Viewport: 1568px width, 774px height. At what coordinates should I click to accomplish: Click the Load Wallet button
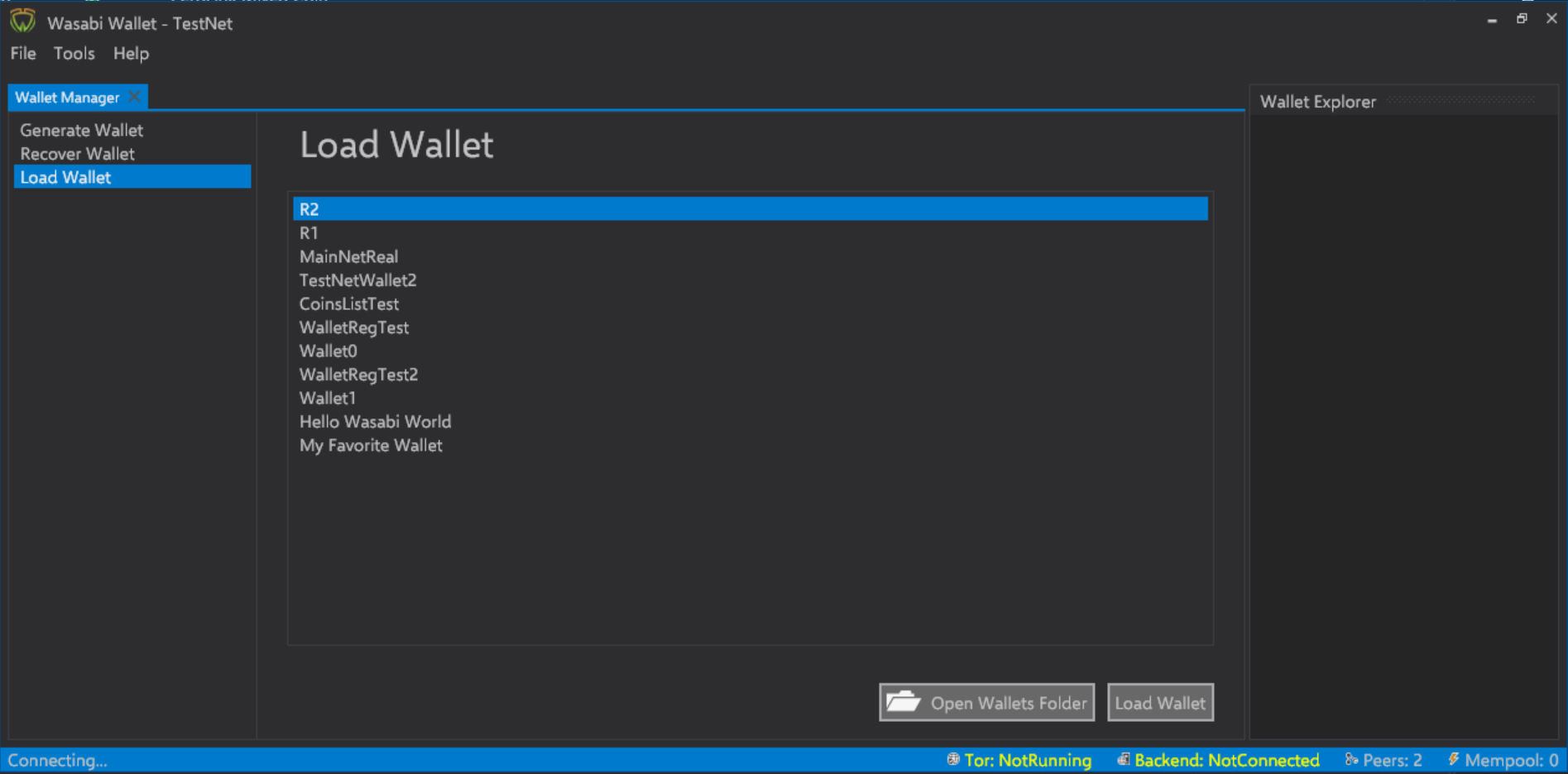[x=1160, y=702]
